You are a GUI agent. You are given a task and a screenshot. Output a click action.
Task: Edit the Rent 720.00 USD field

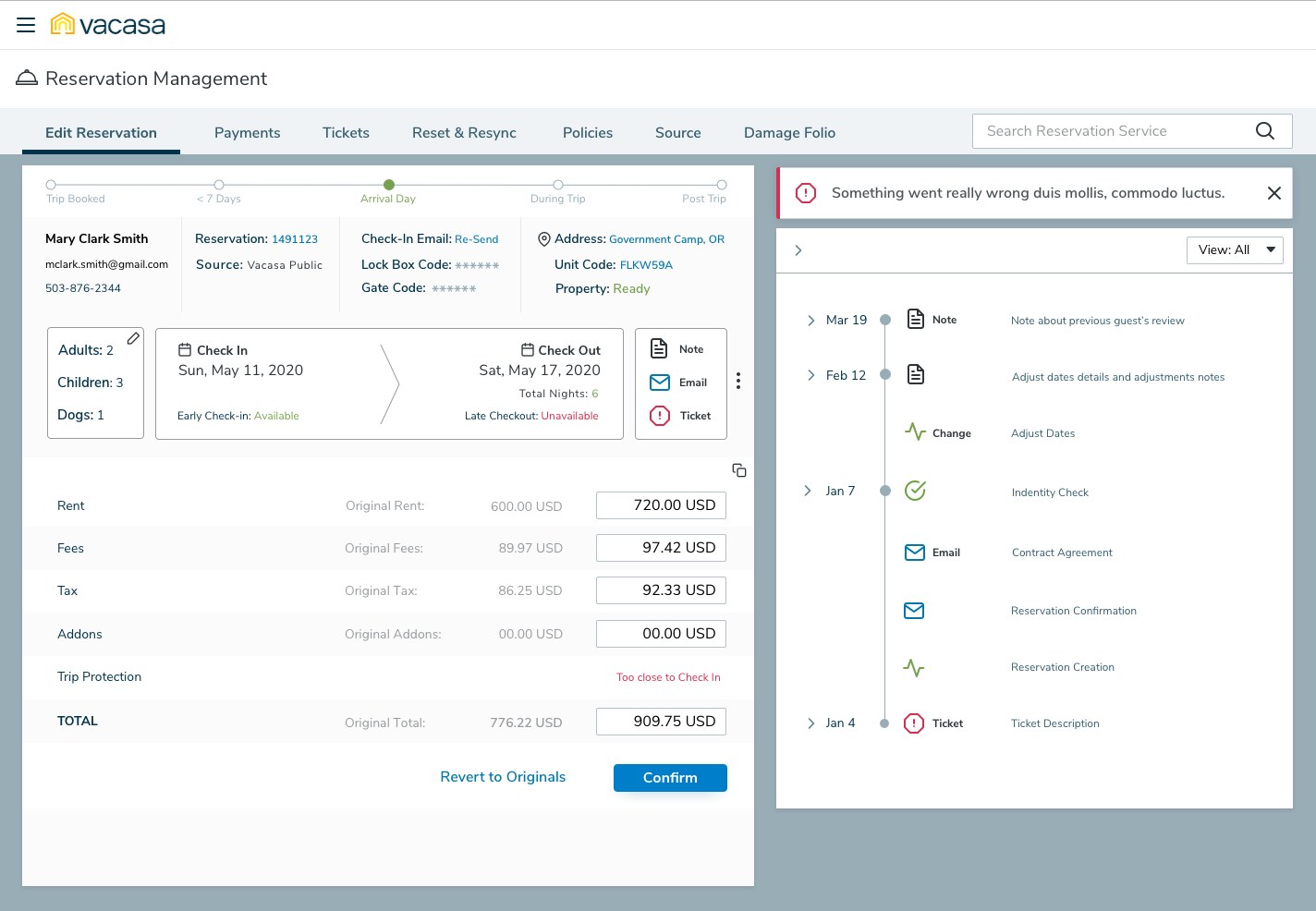[661, 505]
